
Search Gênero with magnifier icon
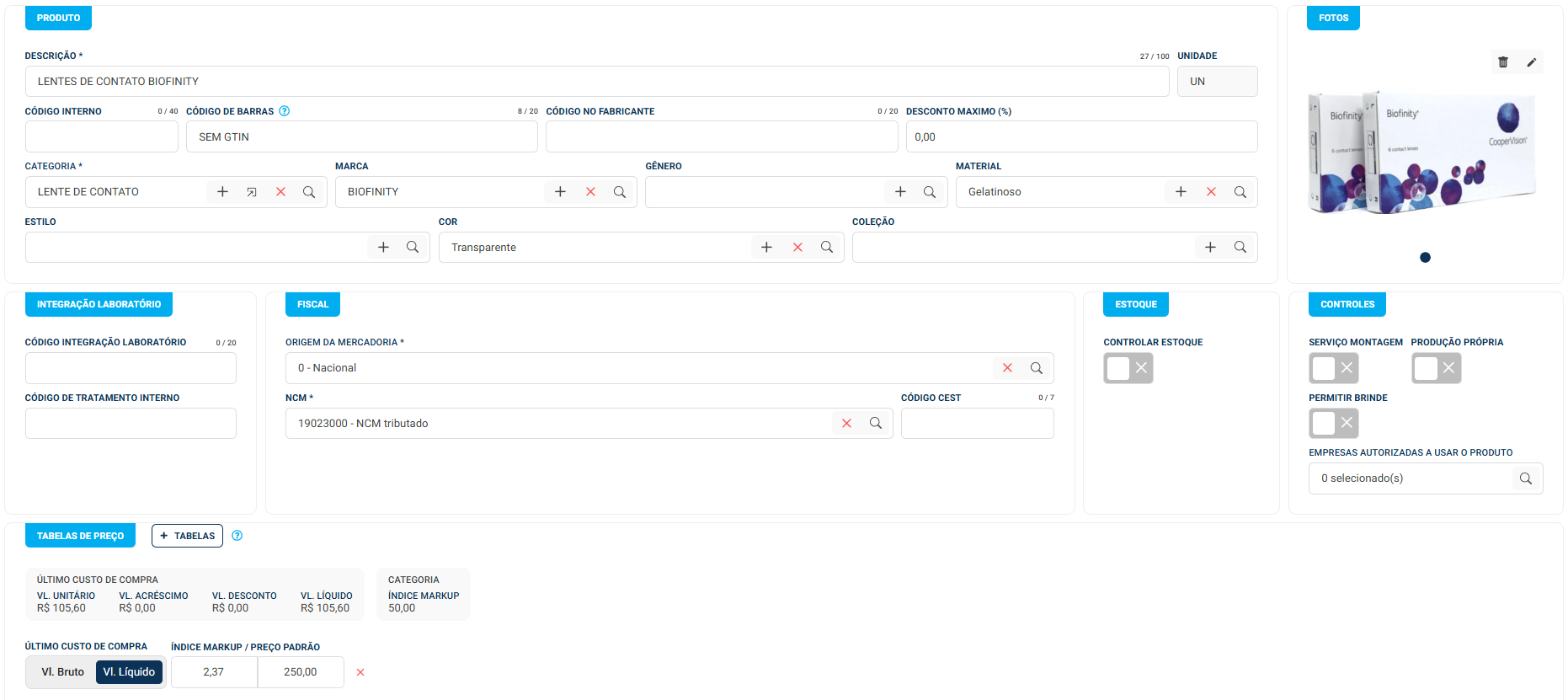coord(930,192)
